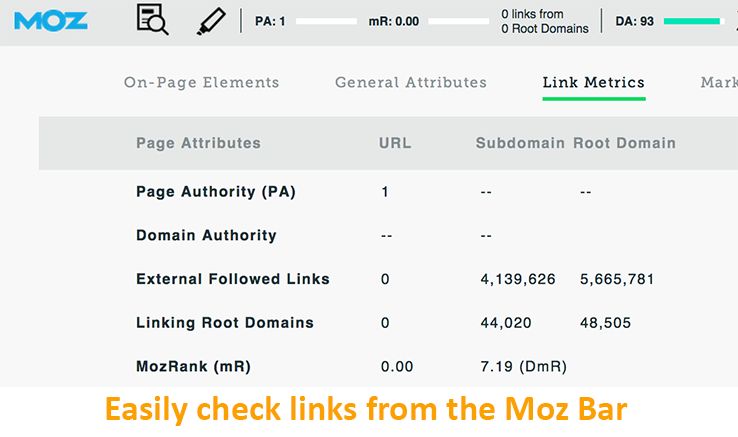Click the PA: 1 metric label

pyautogui.click(x=270, y=21)
